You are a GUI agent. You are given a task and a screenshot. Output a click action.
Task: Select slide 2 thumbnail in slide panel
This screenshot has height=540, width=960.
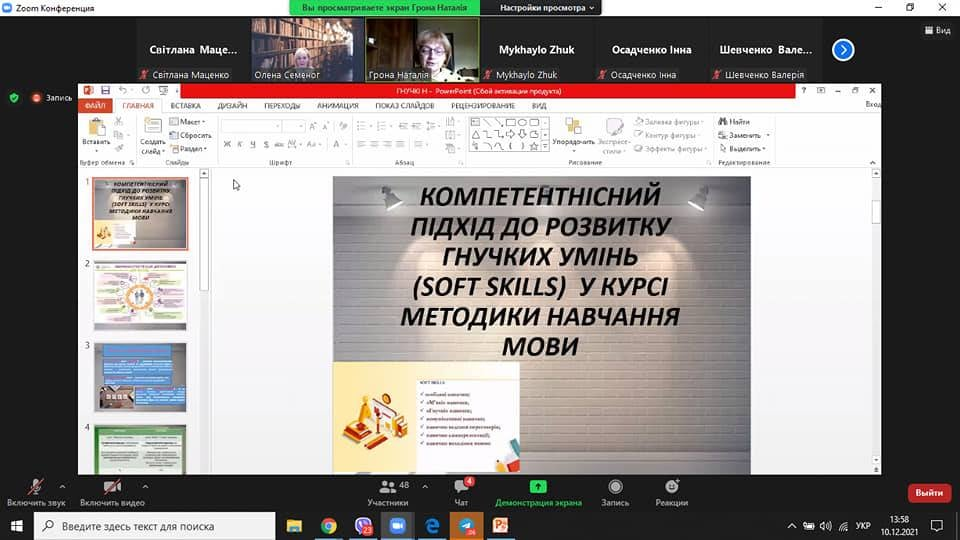tap(140, 295)
